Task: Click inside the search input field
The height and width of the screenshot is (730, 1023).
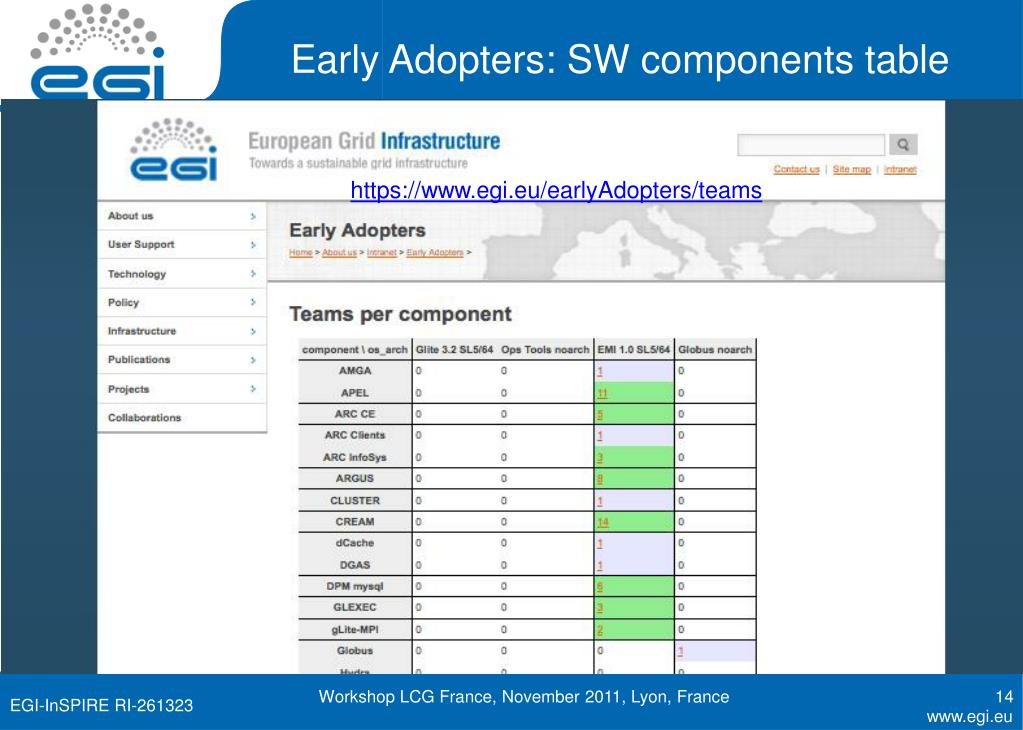Action: (811, 145)
